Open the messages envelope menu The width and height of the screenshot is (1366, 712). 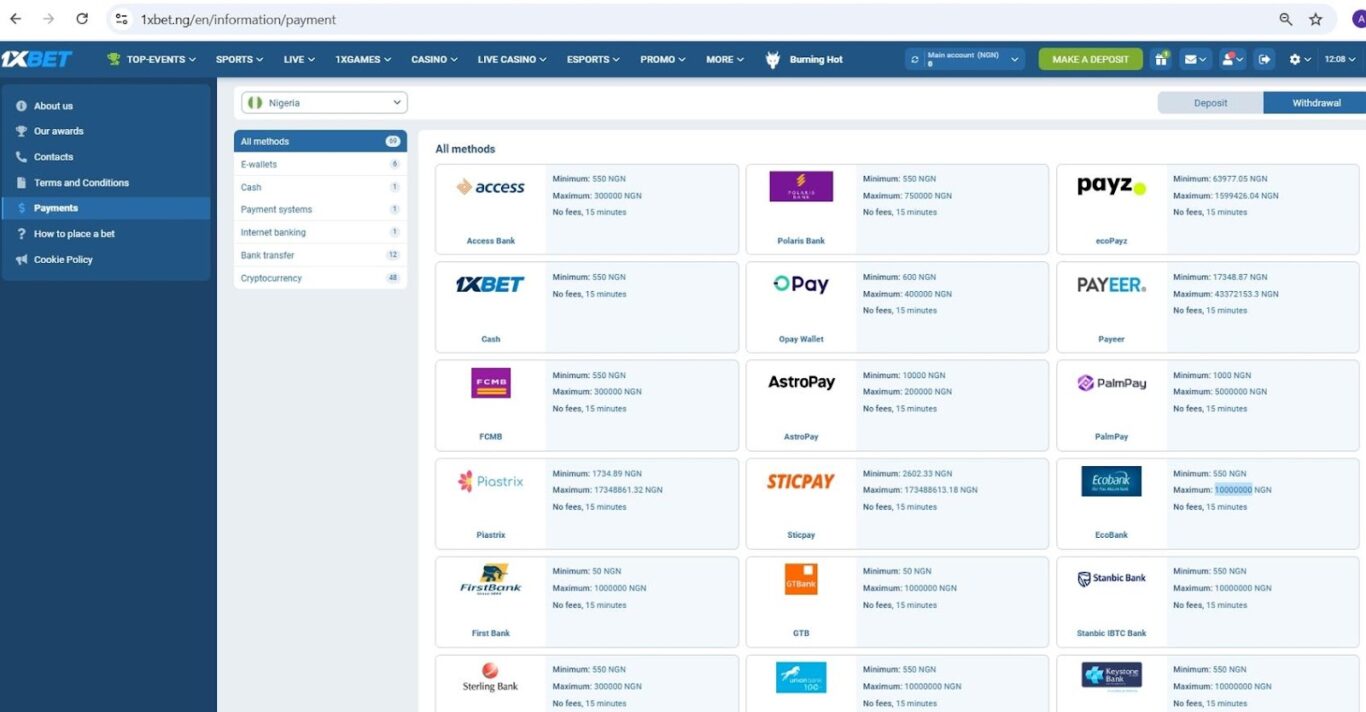tap(1196, 59)
